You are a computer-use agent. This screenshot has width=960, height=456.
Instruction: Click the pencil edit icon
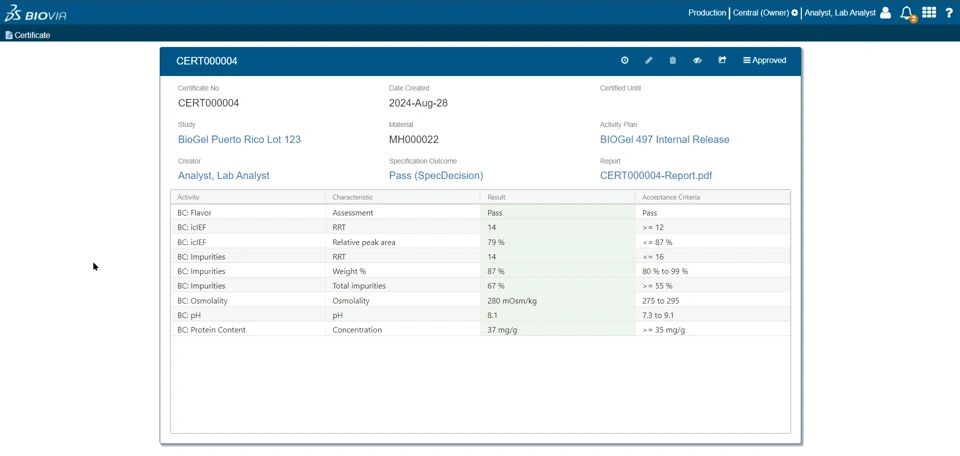click(649, 61)
